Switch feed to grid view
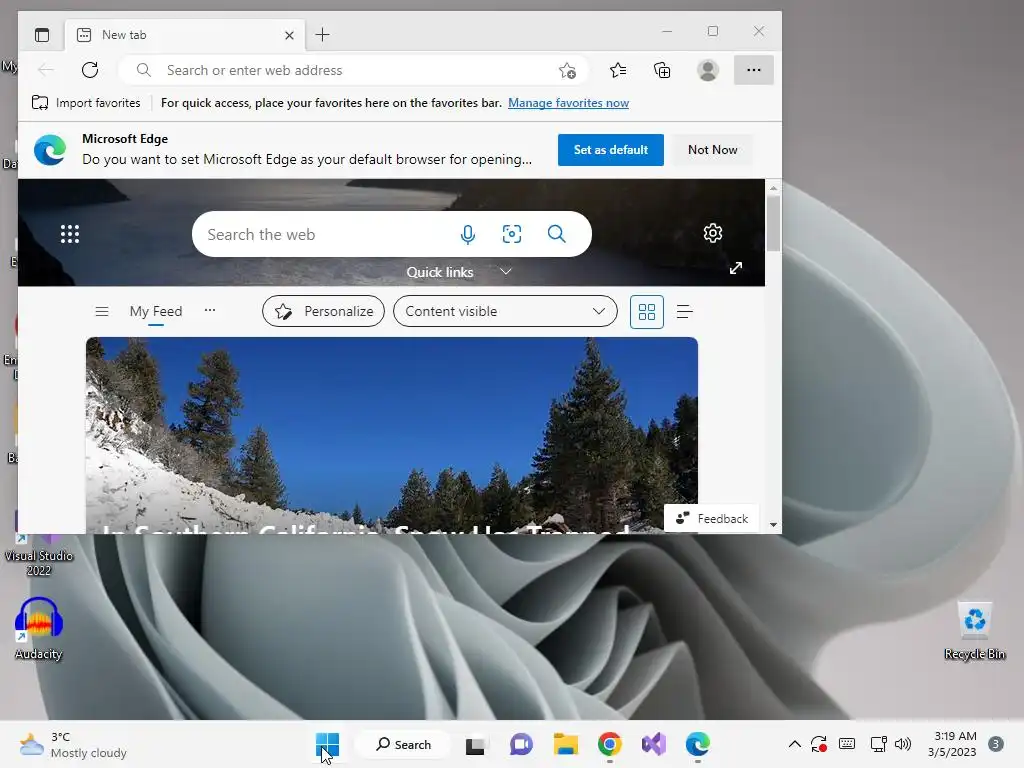Viewport: 1024px width, 768px height. click(x=647, y=312)
